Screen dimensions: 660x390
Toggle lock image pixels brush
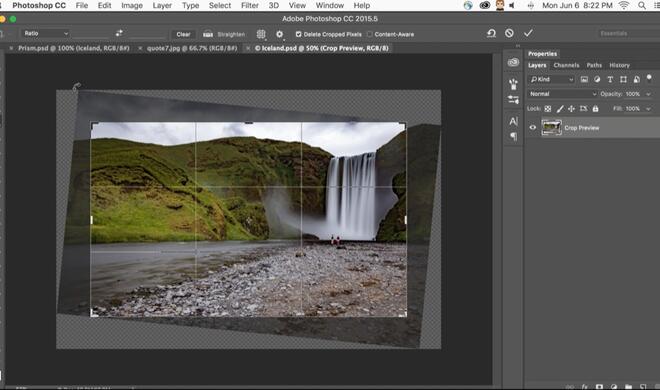[x=560, y=109]
